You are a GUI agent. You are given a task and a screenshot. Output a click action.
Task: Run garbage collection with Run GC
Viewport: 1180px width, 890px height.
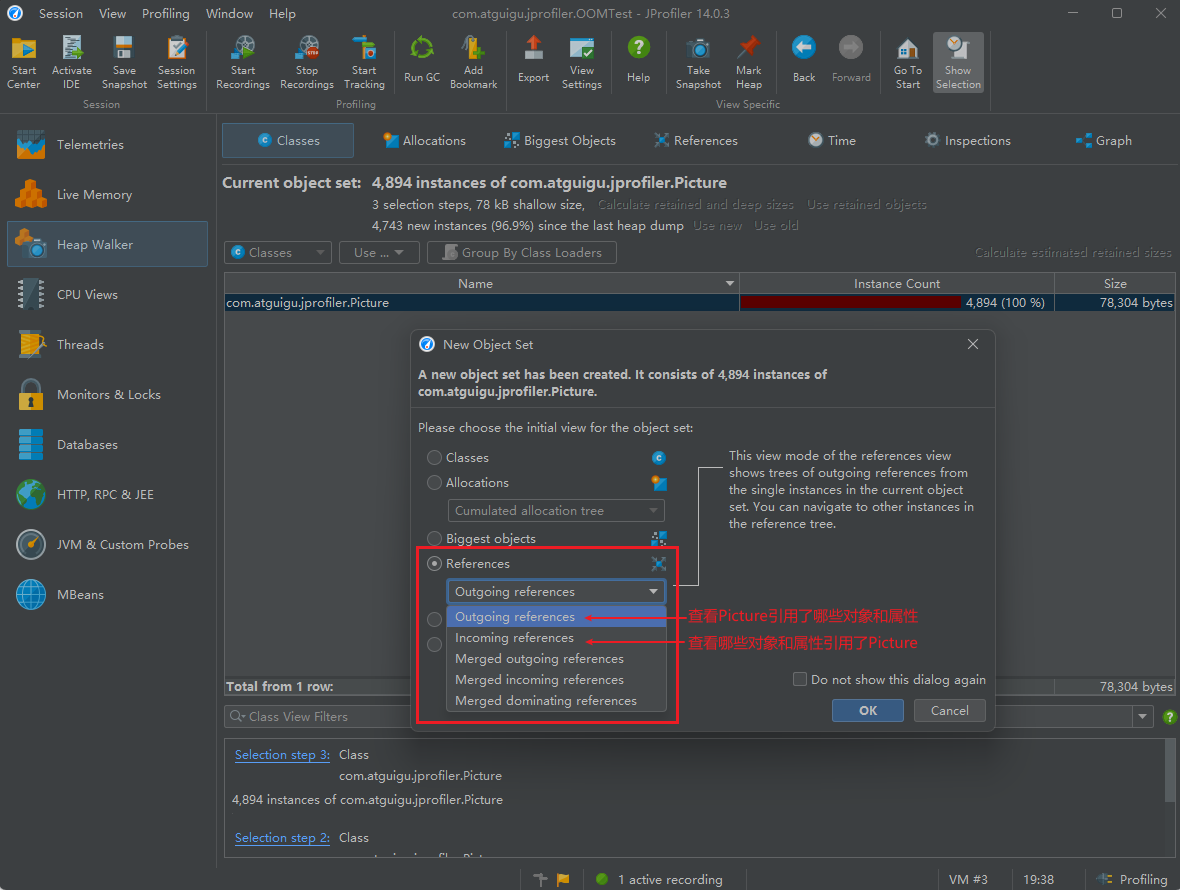[421, 60]
